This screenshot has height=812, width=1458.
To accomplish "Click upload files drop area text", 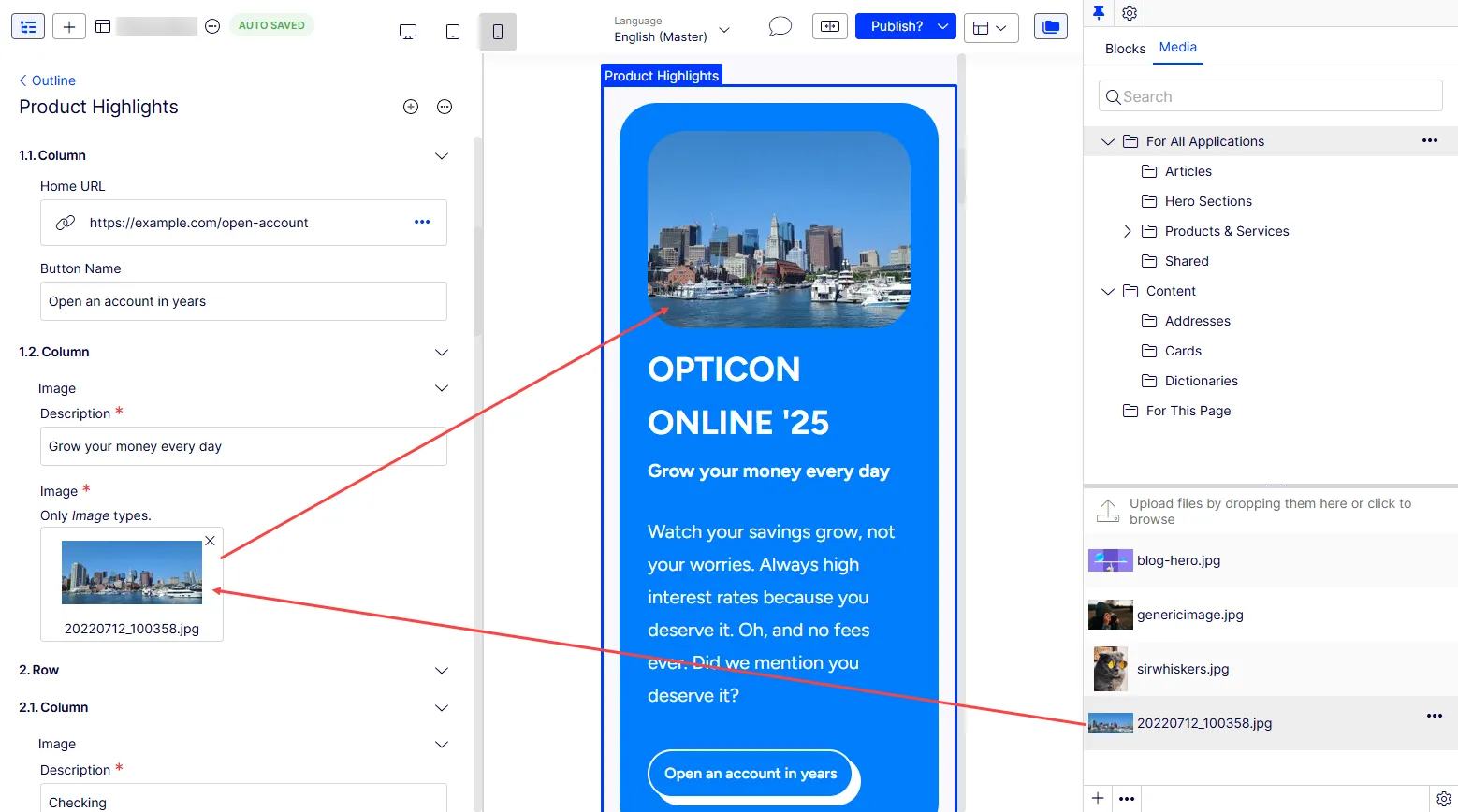I will [1270, 511].
